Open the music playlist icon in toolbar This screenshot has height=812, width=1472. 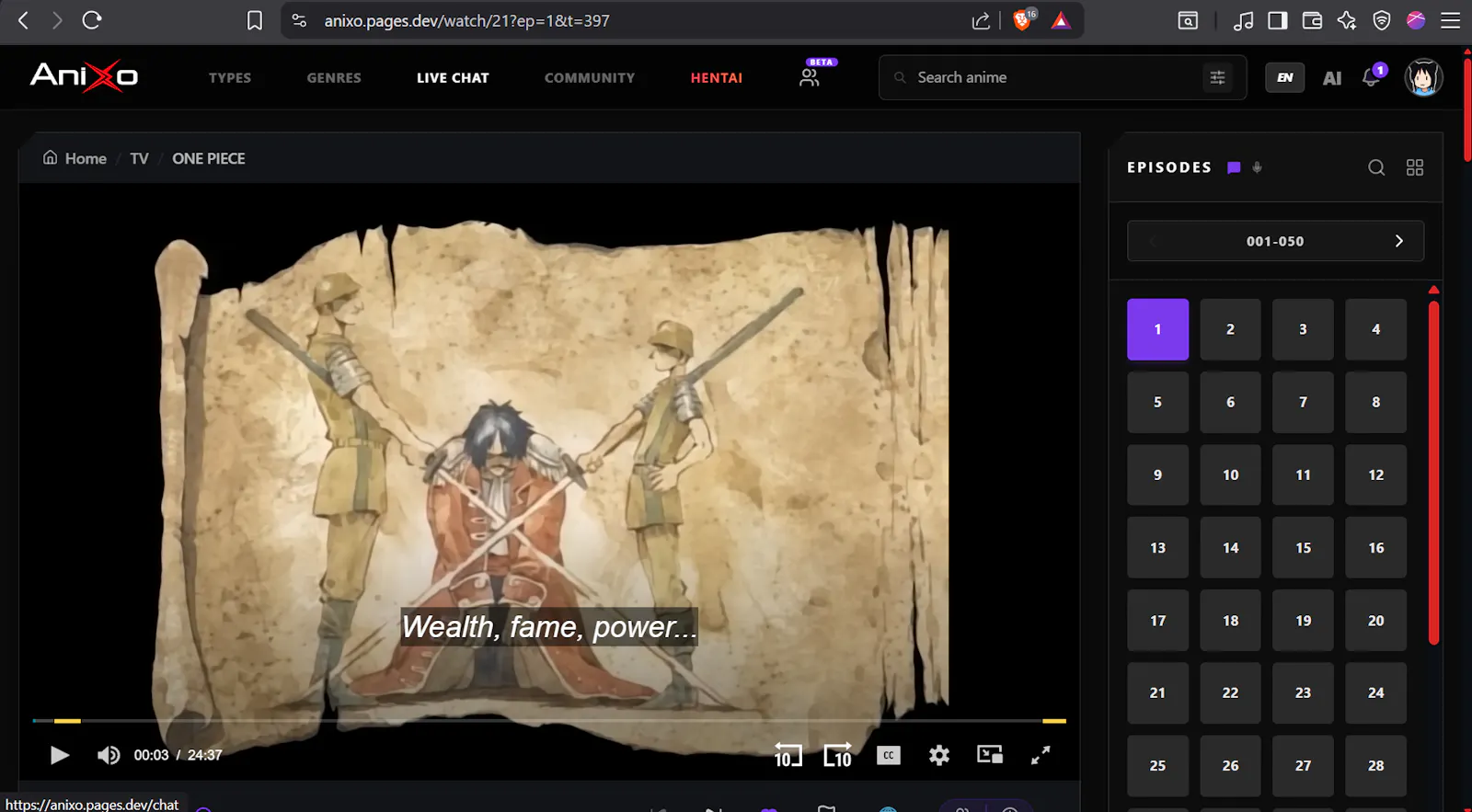[x=1243, y=20]
